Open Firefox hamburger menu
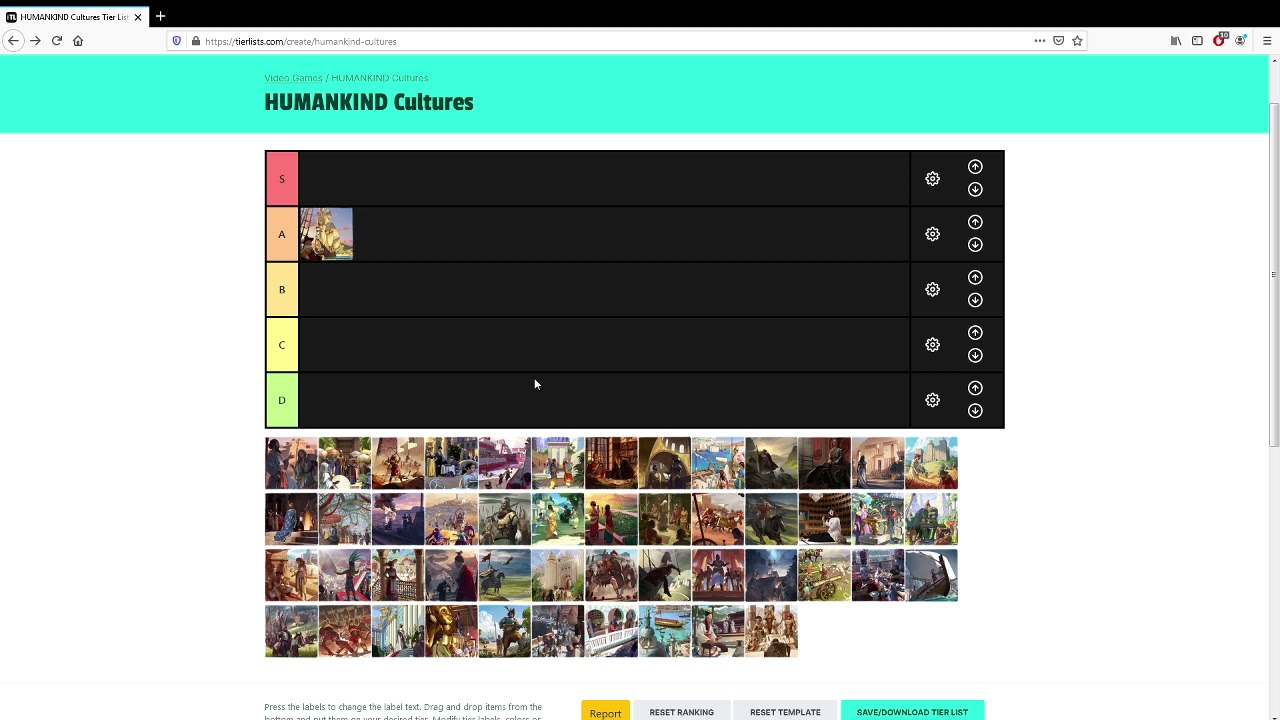The width and height of the screenshot is (1280, 720). tap(1267, 41)
